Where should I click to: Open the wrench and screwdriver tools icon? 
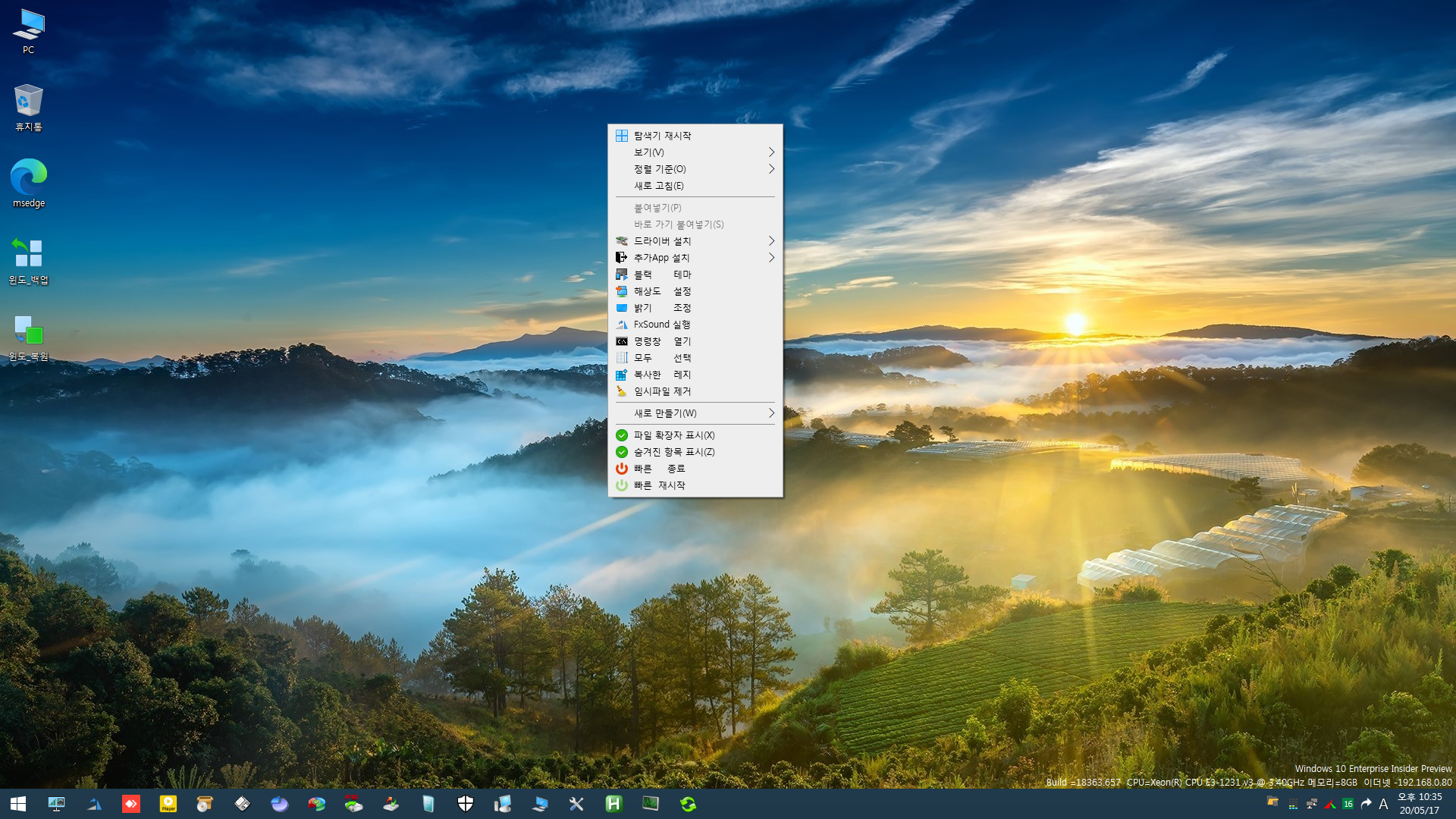point(576,804)
